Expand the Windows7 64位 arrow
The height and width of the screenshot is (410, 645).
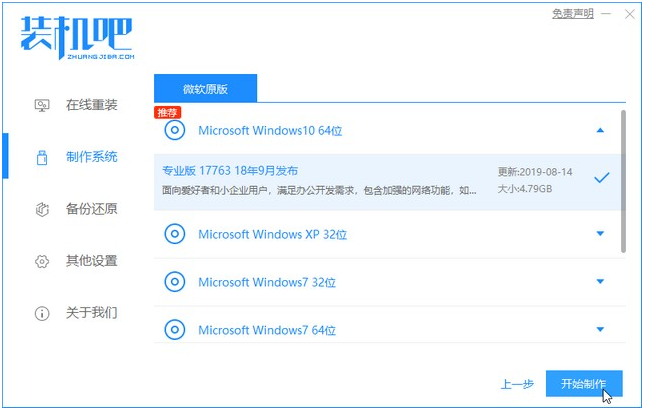point(600,329)
